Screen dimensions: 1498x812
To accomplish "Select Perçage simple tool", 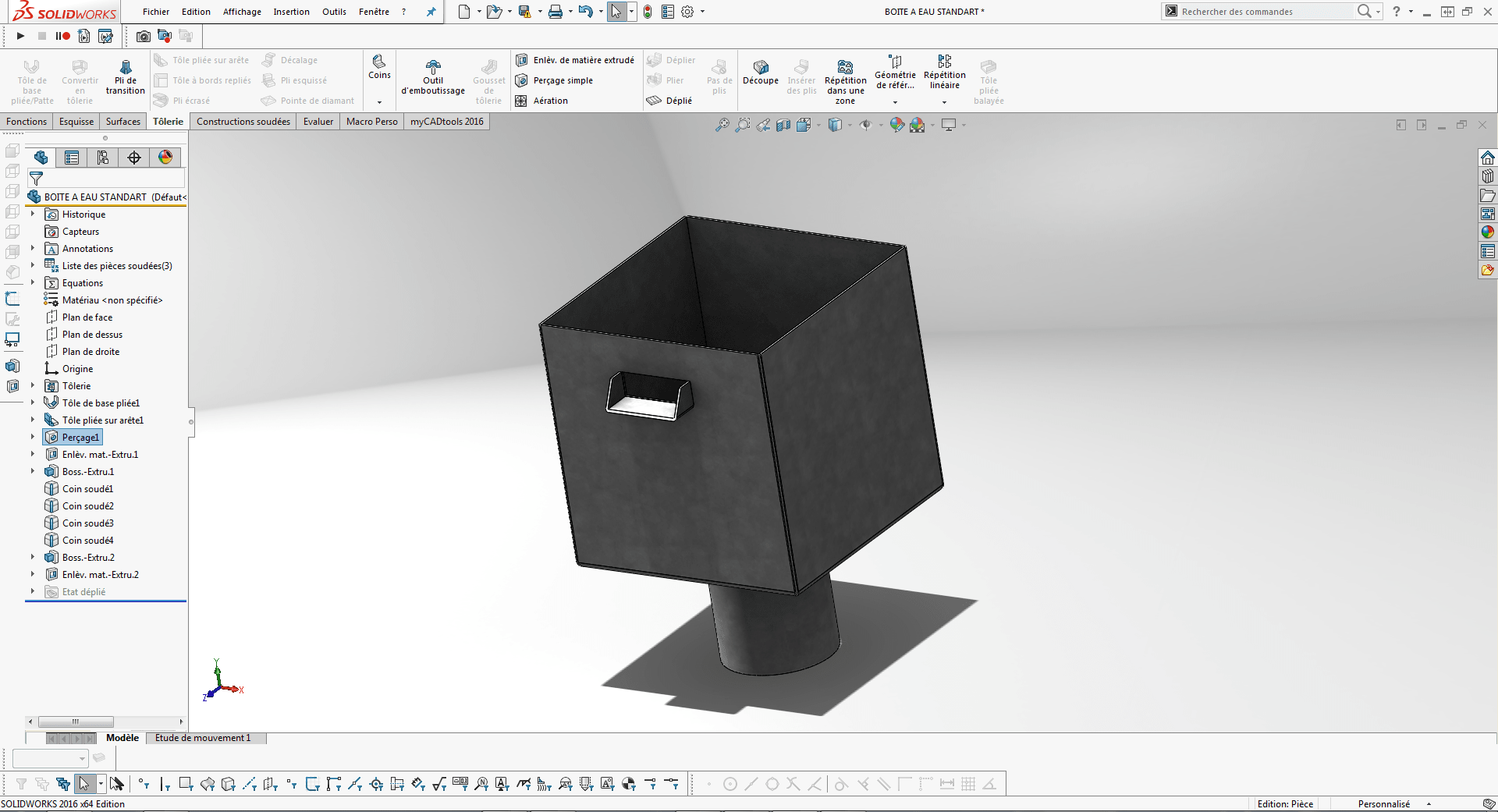I will 555,80.
